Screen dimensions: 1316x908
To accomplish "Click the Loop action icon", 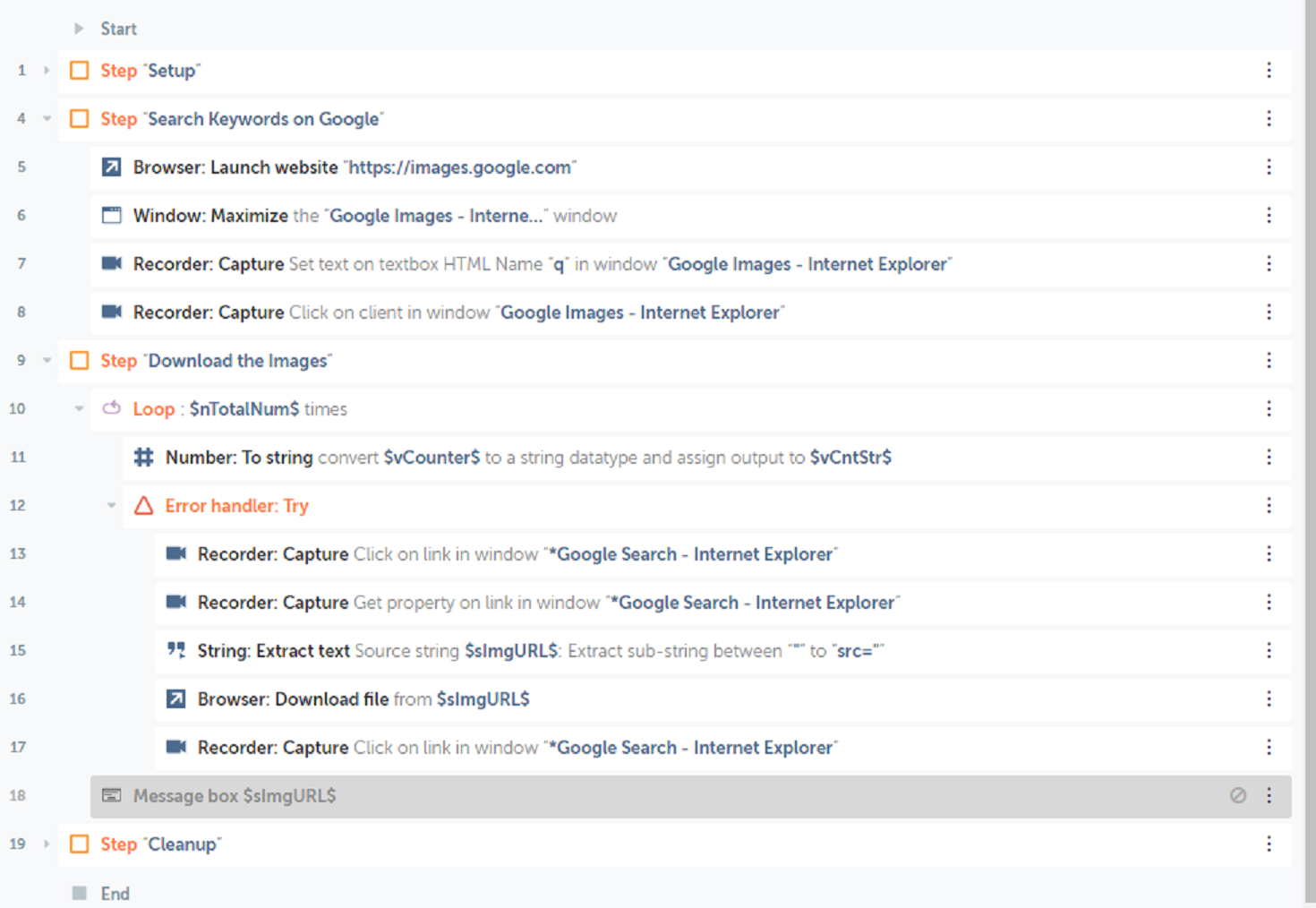I will 111,409.
